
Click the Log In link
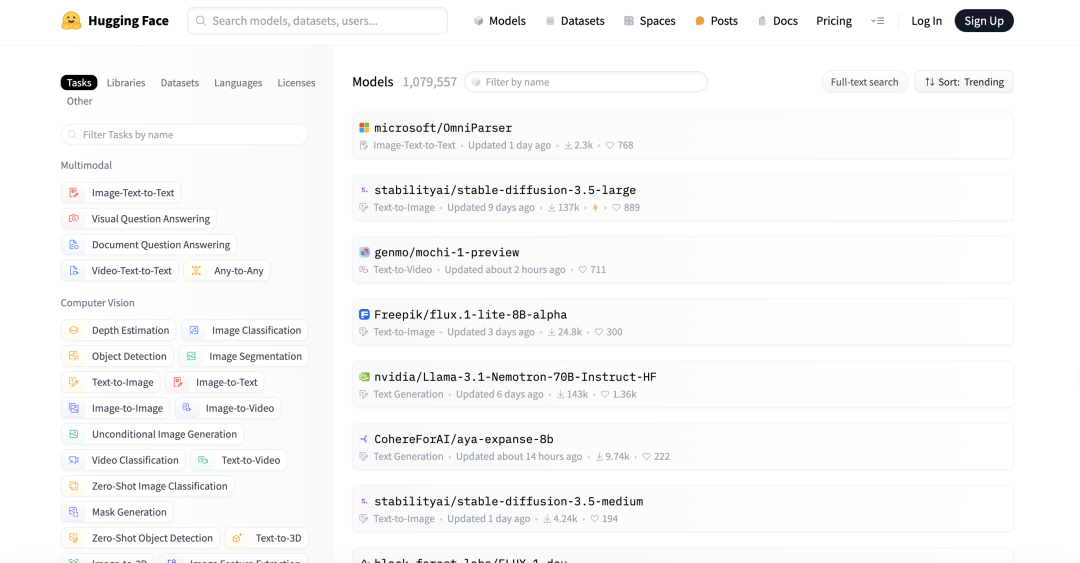pyautogui.click(x=926, y=21)
